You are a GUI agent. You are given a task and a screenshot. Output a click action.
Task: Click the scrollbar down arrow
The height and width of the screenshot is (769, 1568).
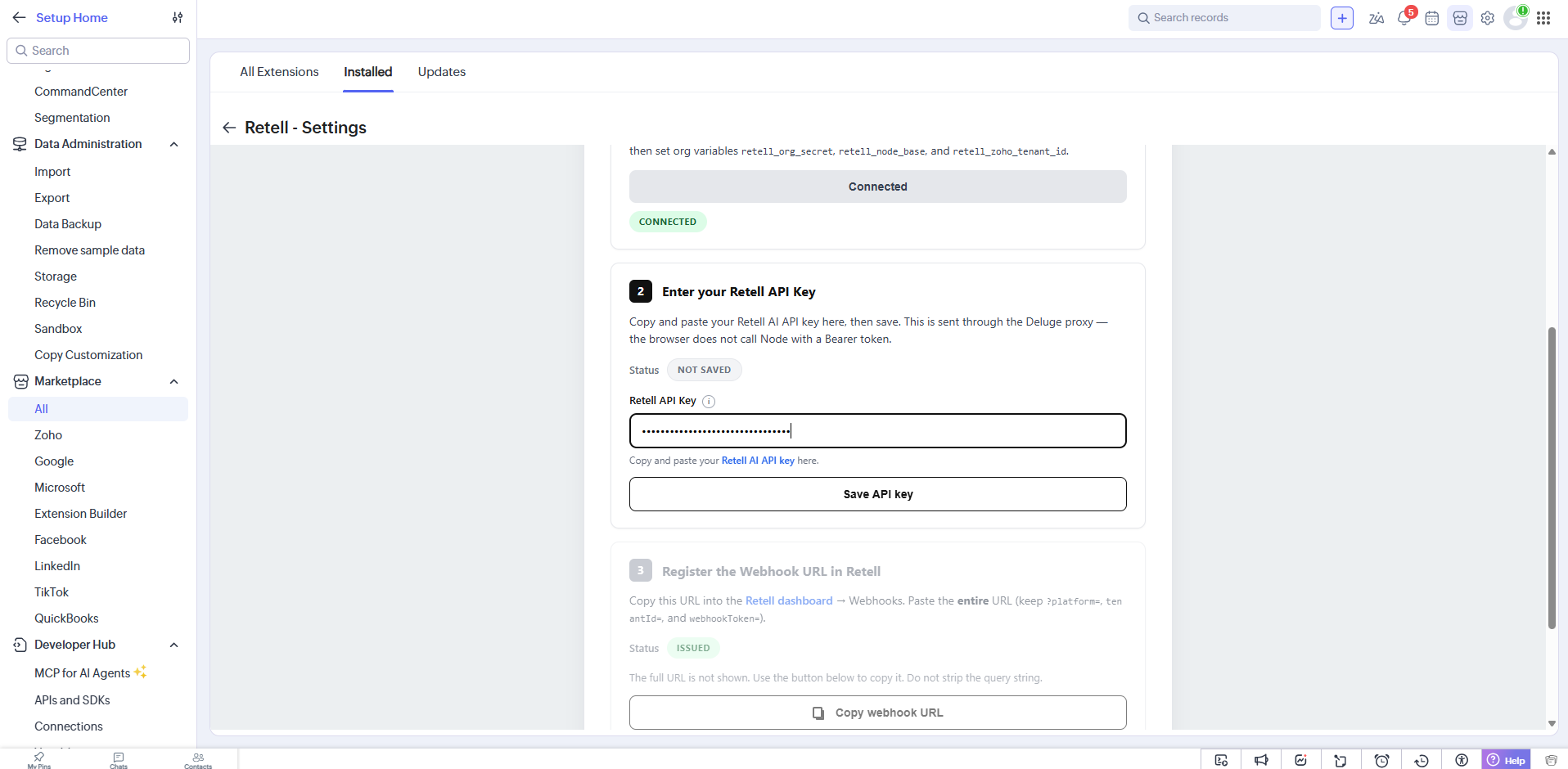click(1552, 723)
